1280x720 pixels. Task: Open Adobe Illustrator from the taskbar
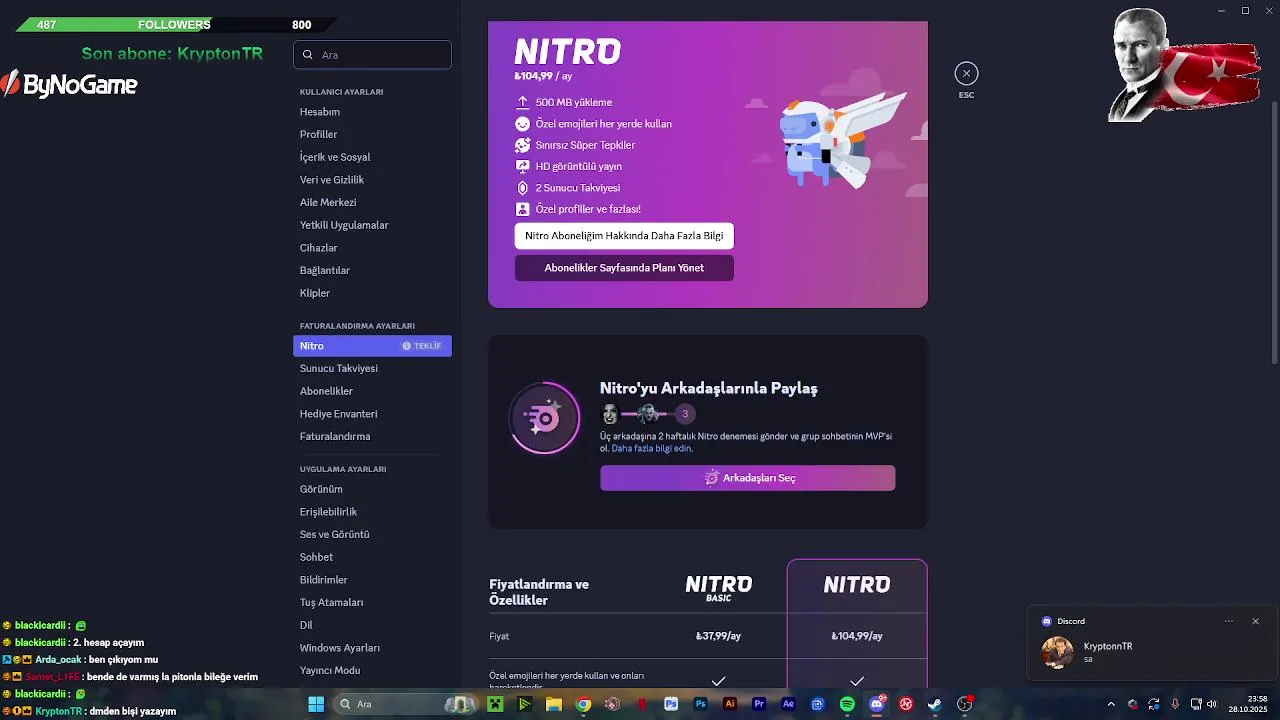point(730,704)
